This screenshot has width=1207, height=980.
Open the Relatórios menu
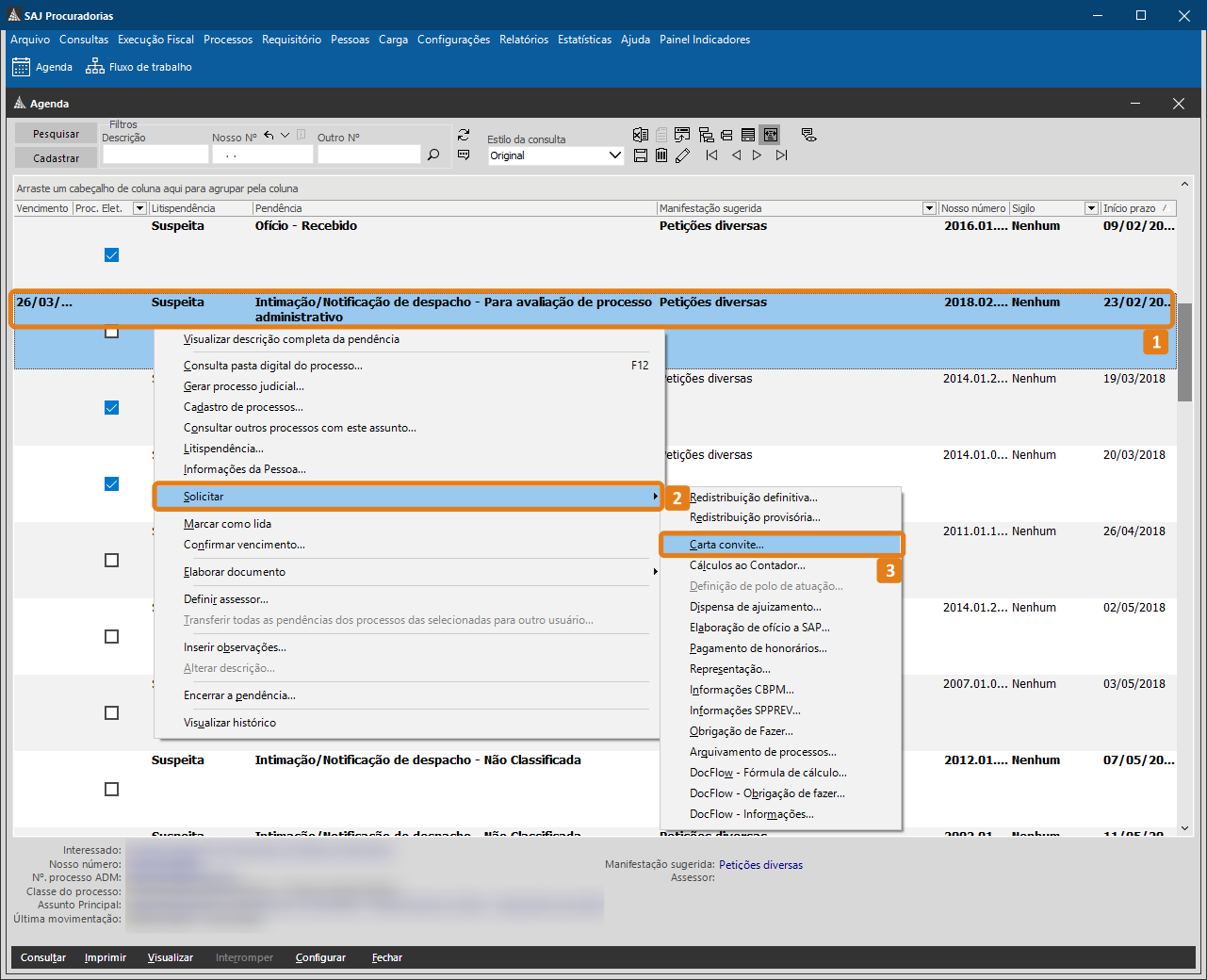coord(524,40)
